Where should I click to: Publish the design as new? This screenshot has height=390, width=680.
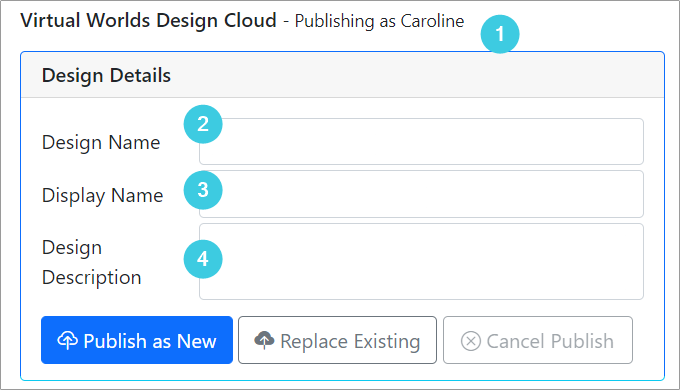point(137,340)
